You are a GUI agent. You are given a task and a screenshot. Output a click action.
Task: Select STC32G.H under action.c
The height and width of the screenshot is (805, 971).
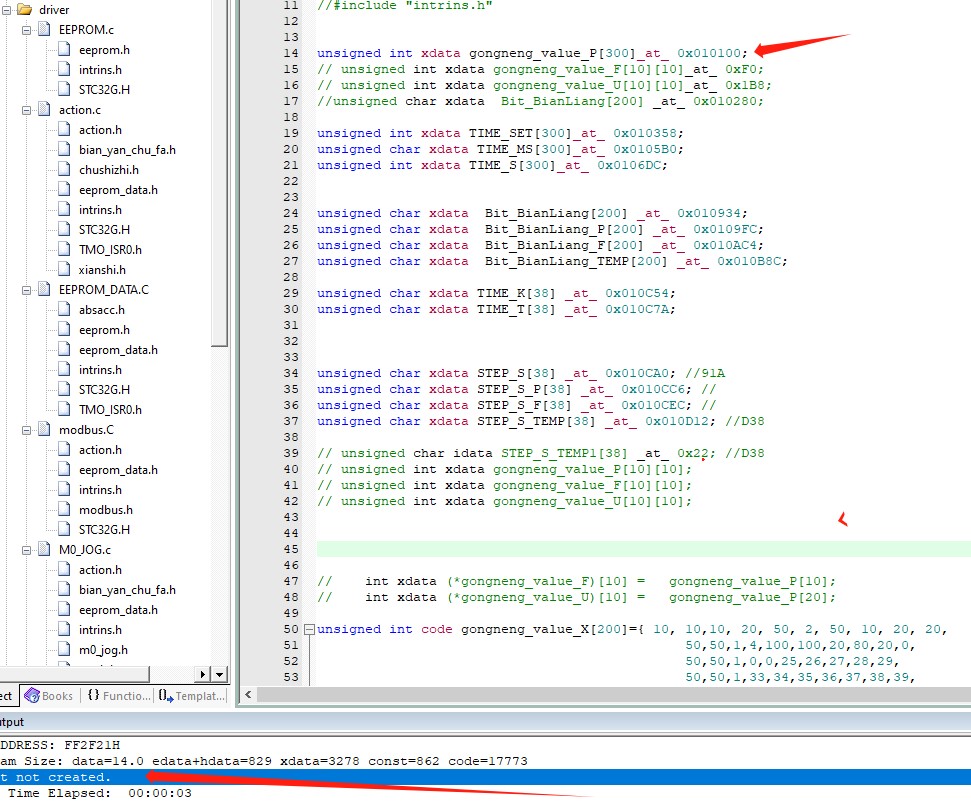pos(104,230)
